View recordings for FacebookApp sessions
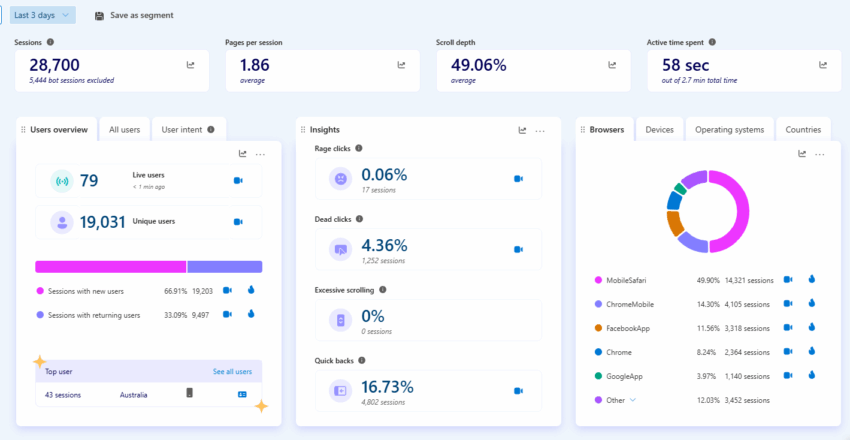Image resolution: width=850 pixels, height=440 pixels. coord(788,328)
